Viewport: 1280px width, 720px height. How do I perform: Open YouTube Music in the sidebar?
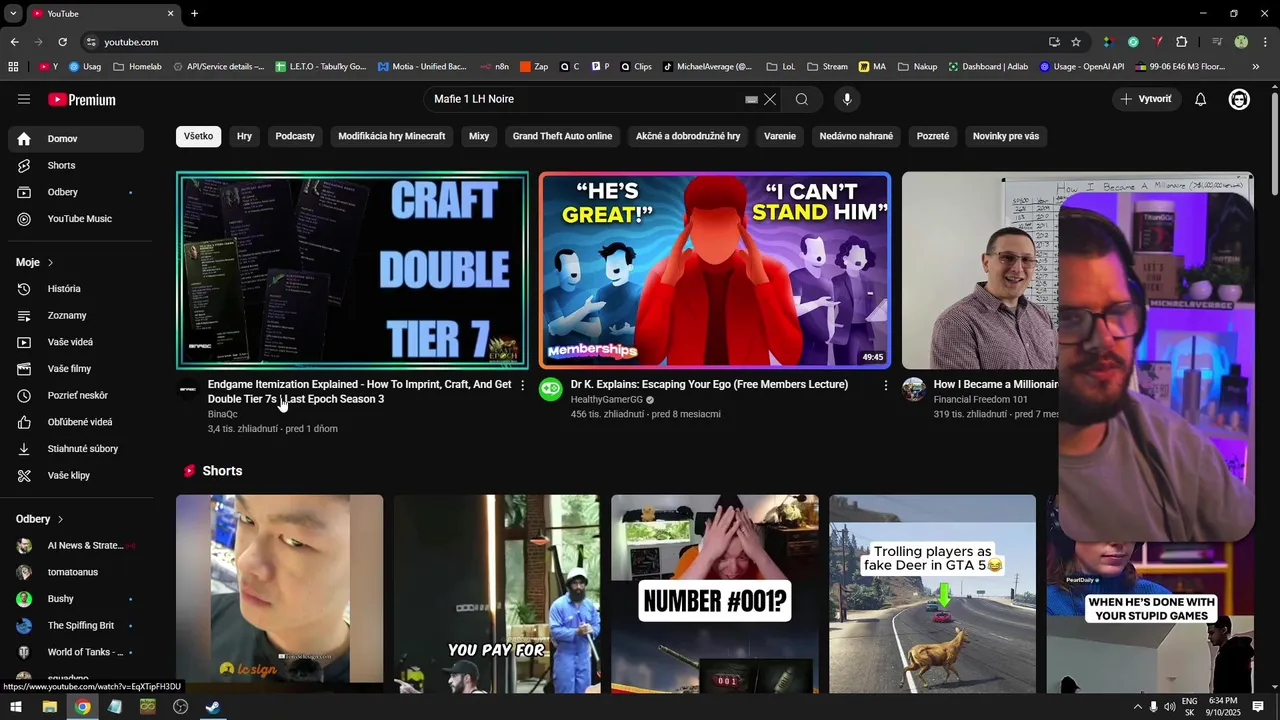pyautogui.click(x=76, y=219)
